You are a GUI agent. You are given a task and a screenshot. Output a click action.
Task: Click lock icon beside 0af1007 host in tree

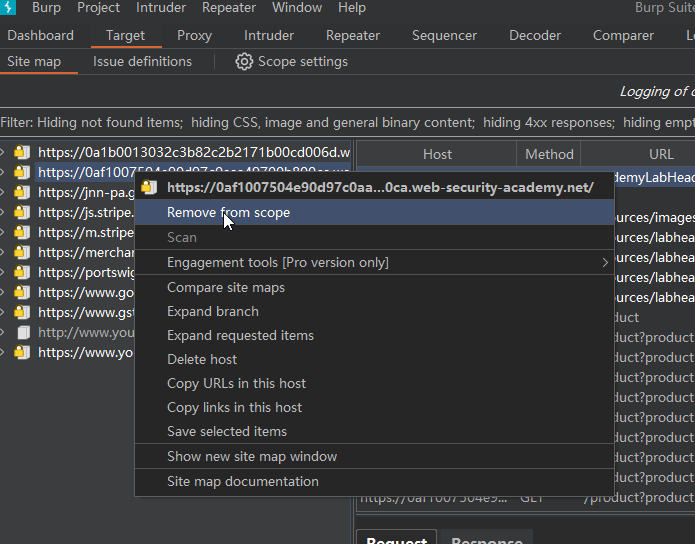(x=22, y=172)
